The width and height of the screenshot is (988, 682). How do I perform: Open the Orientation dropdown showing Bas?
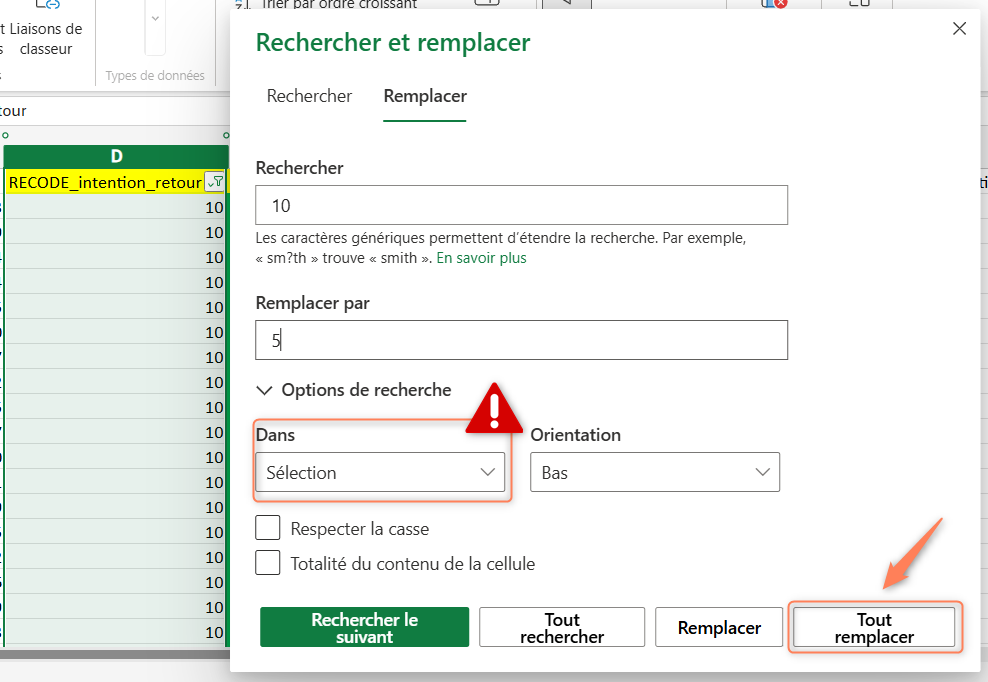click(655, 472)
